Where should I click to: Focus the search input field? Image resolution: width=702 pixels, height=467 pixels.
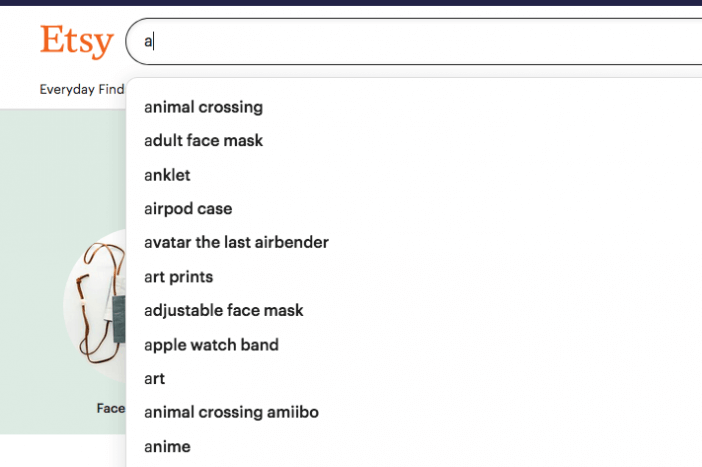click(414, 42)
